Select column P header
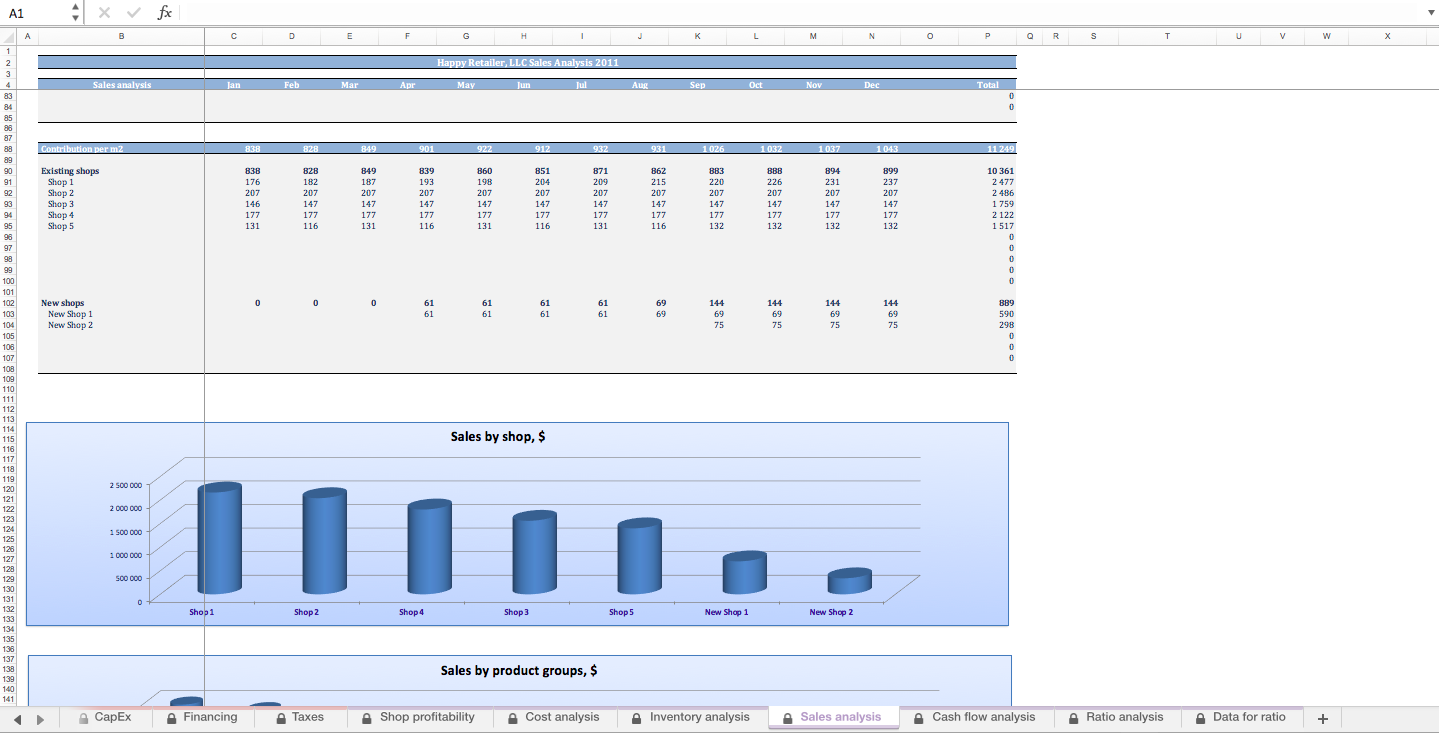Viewport: 1439px width, 733px height. pyautogui.click(x=987, y=36)
